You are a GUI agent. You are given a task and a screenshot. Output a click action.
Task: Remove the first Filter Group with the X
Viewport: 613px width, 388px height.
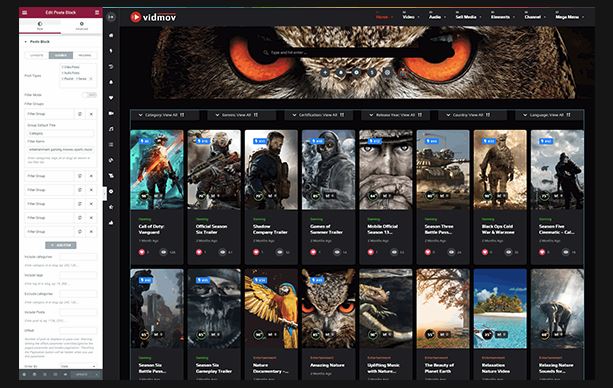[x=91, y=114]
